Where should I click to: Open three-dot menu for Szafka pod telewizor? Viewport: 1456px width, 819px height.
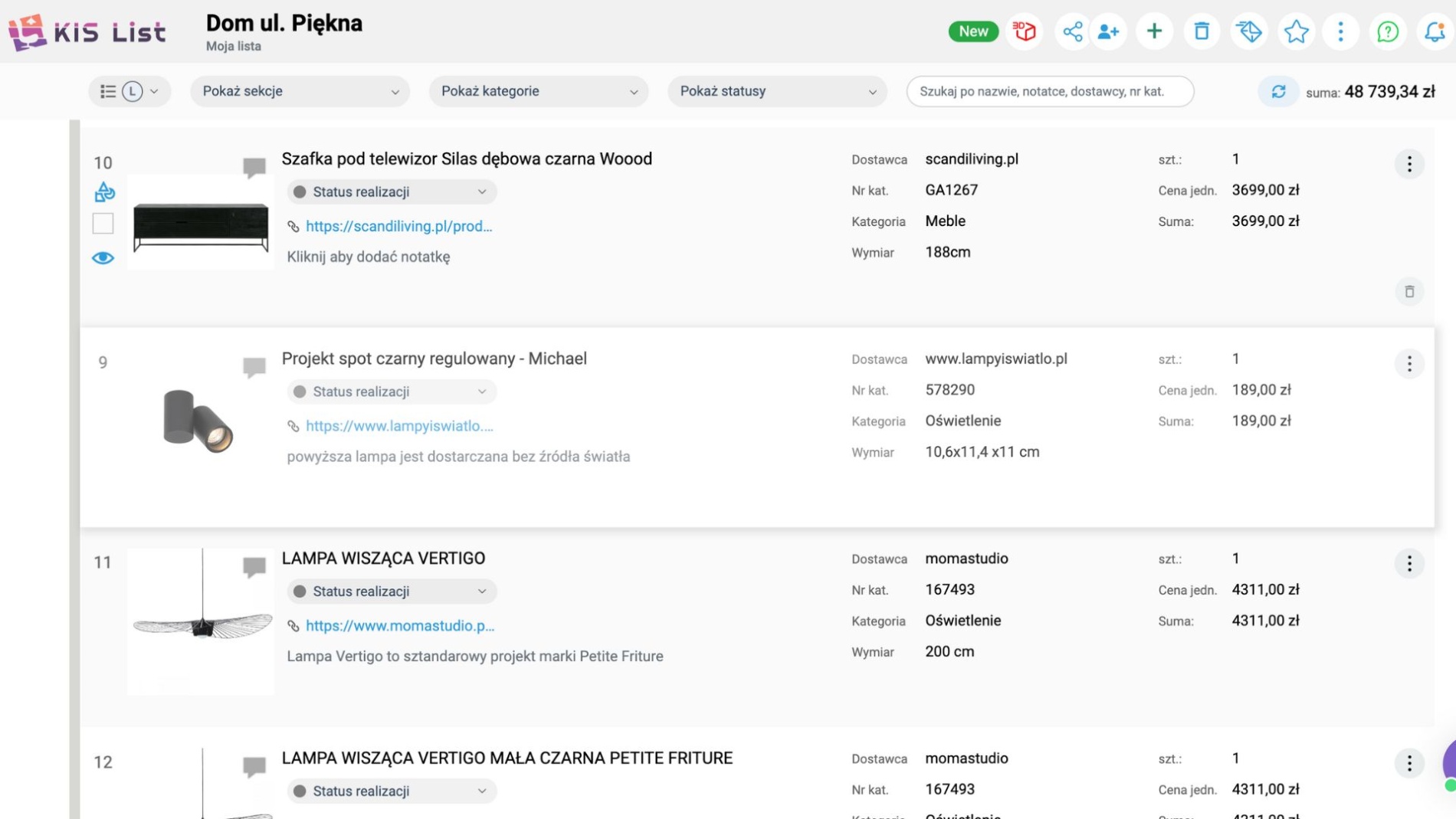coord(1408,164)
